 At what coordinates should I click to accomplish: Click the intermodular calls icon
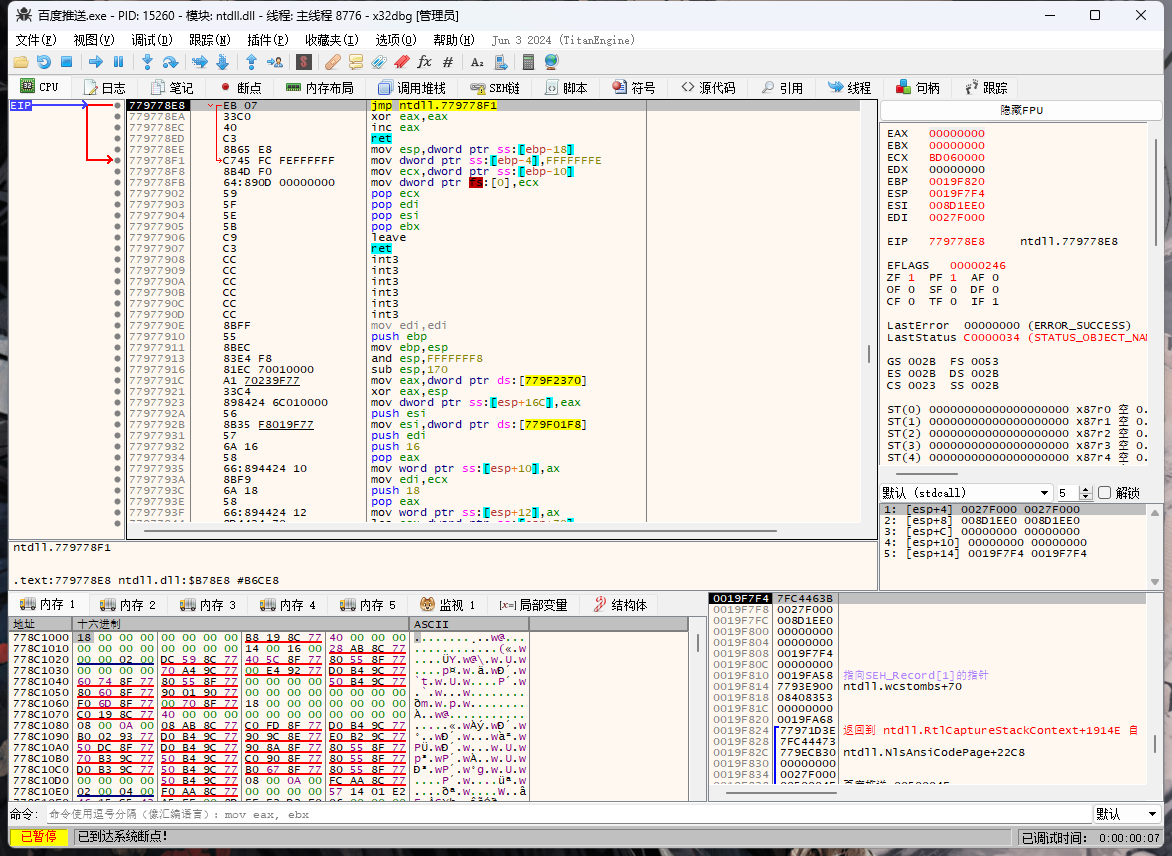coord(501,62)
